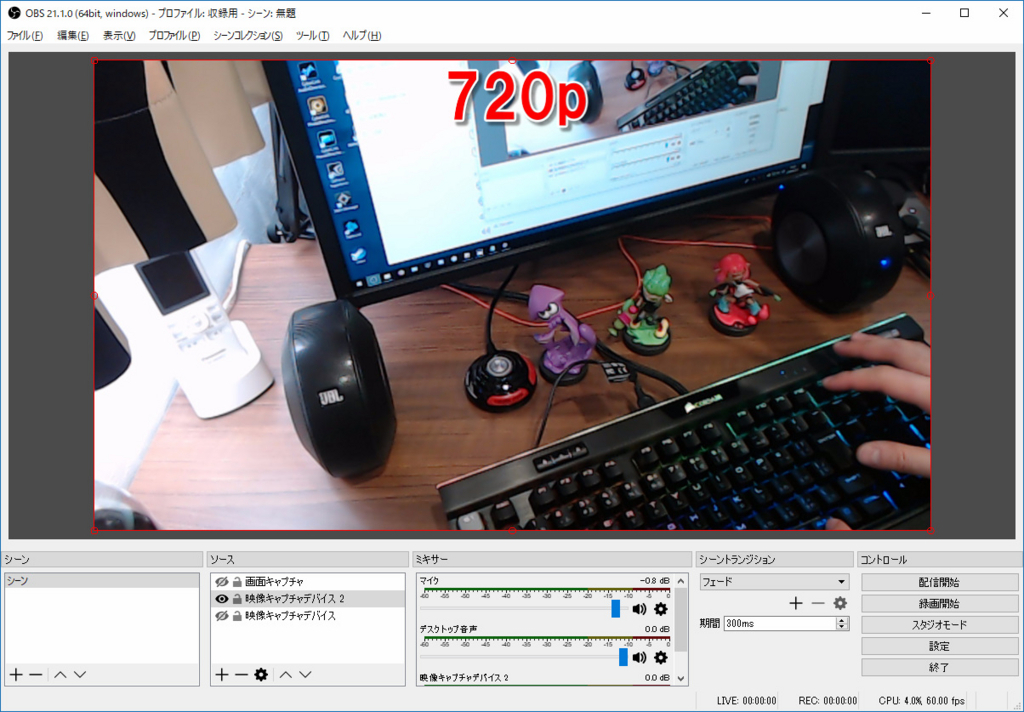Hide the 映像キャプチャデバイス 2 source
Viewport: 1024px width, 712px height.
click(222, 599)
